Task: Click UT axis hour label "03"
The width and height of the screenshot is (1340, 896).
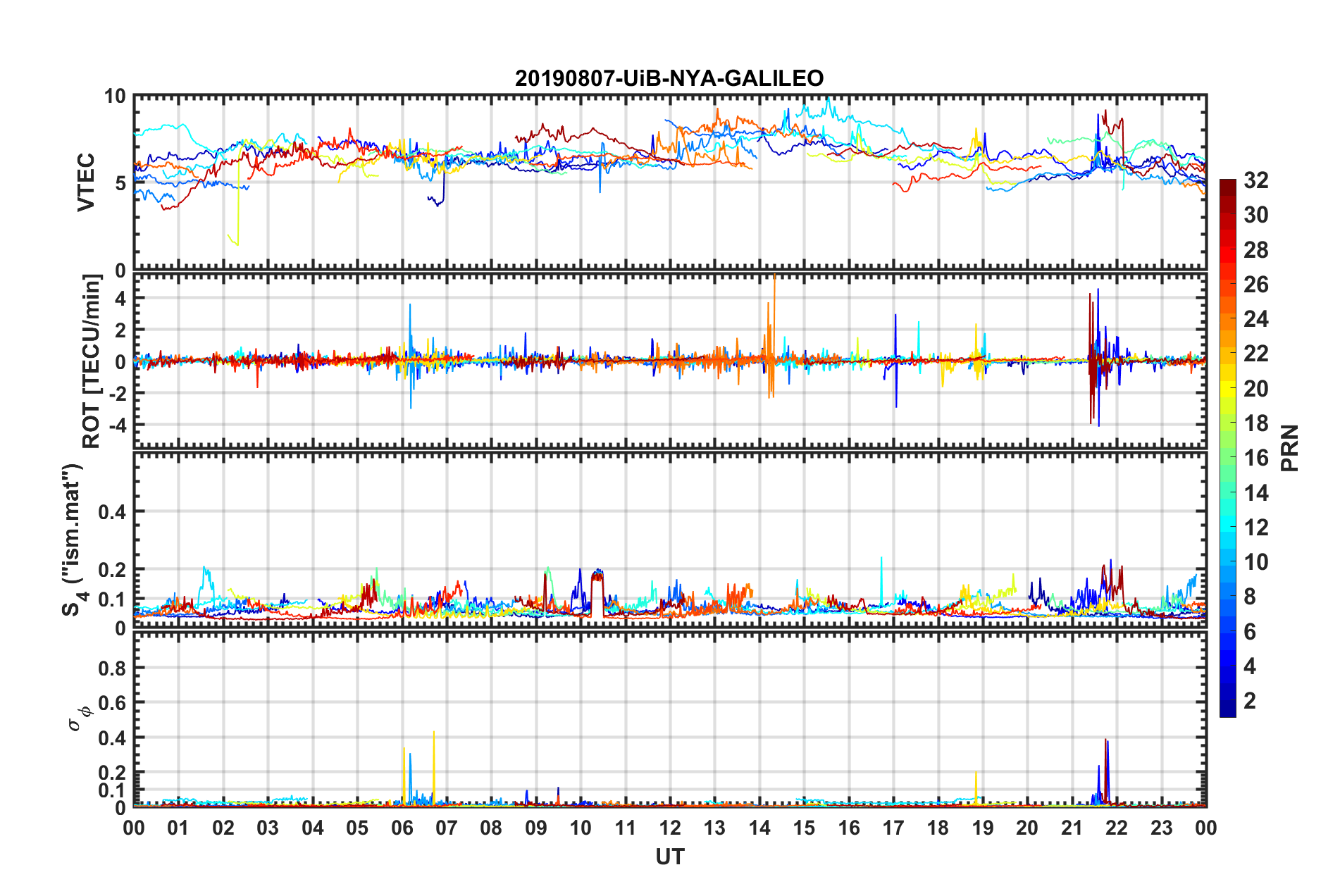Action: (268, 828)
